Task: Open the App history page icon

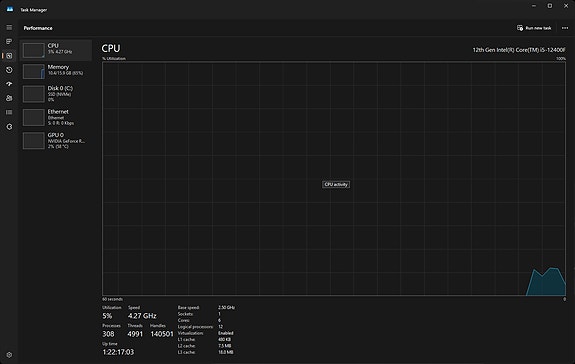Action: [x=9, y=70]
